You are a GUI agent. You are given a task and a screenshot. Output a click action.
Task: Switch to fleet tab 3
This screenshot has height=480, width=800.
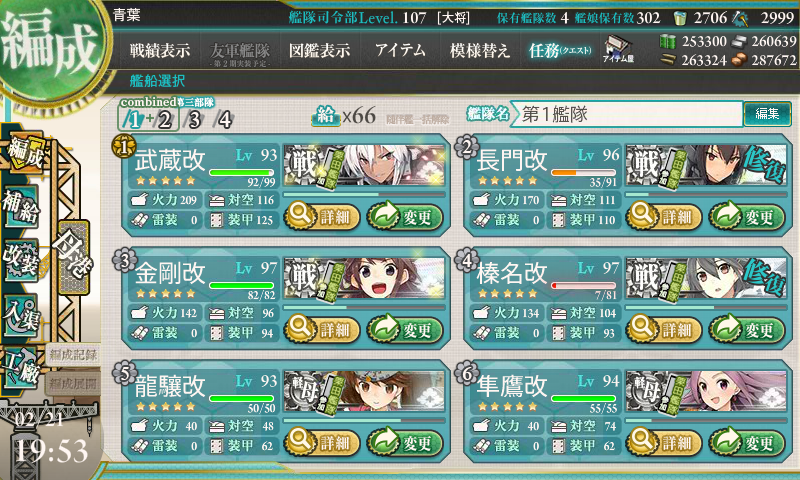(194, 120)
